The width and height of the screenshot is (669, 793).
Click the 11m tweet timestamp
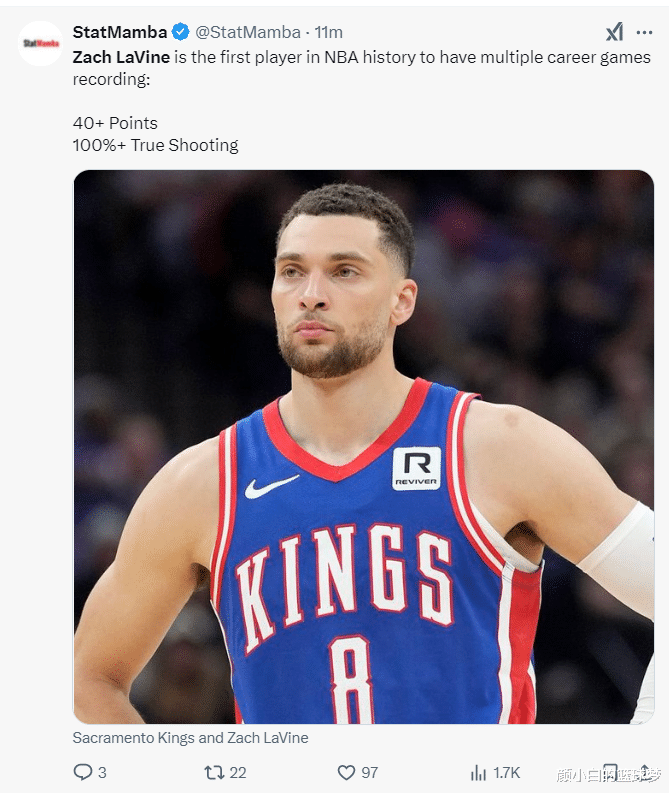tap(329, 33)
